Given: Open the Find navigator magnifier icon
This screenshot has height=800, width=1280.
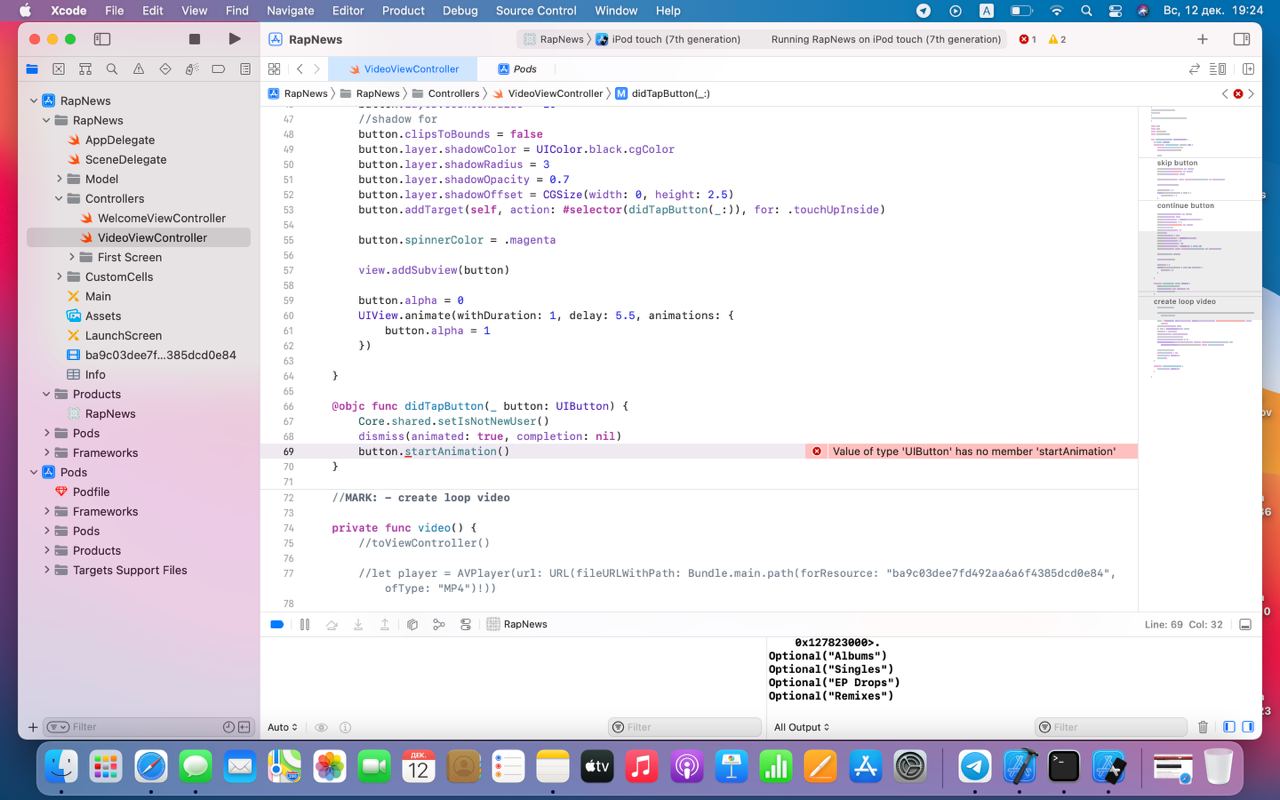Looking at the screenshot, I should (112, 69).
